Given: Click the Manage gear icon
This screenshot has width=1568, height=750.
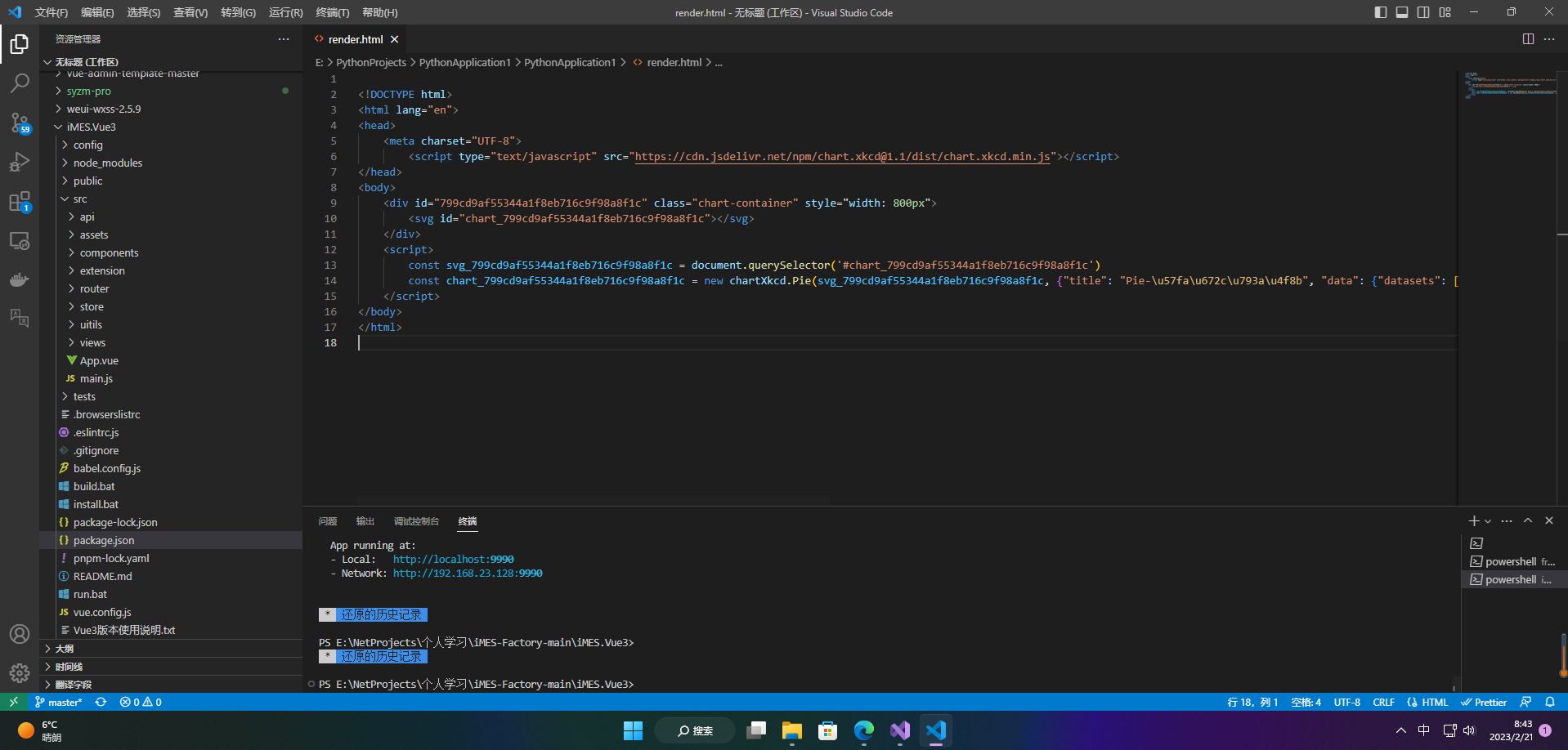Looking at the screenshot, I should click(20, 672).
